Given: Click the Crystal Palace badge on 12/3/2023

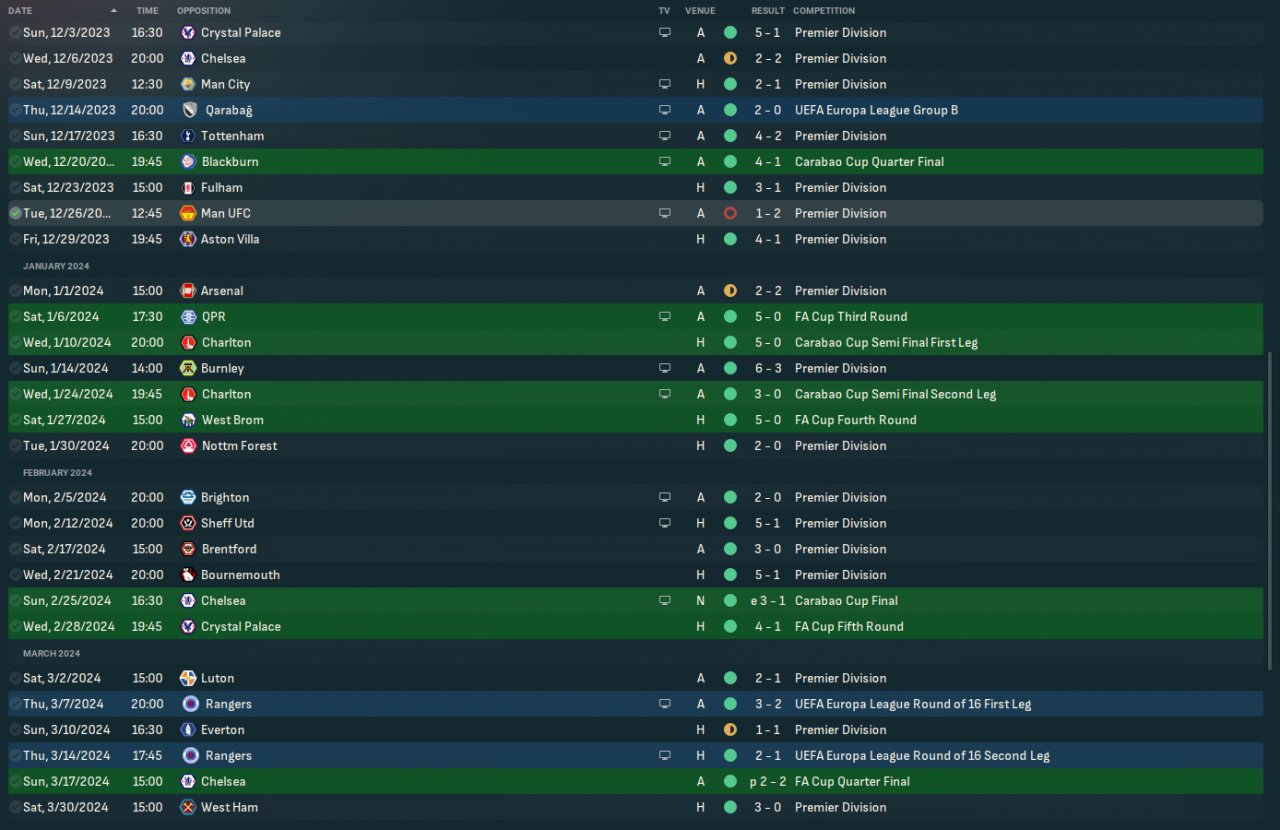Looking at the screenshot, I should (188, 32).
